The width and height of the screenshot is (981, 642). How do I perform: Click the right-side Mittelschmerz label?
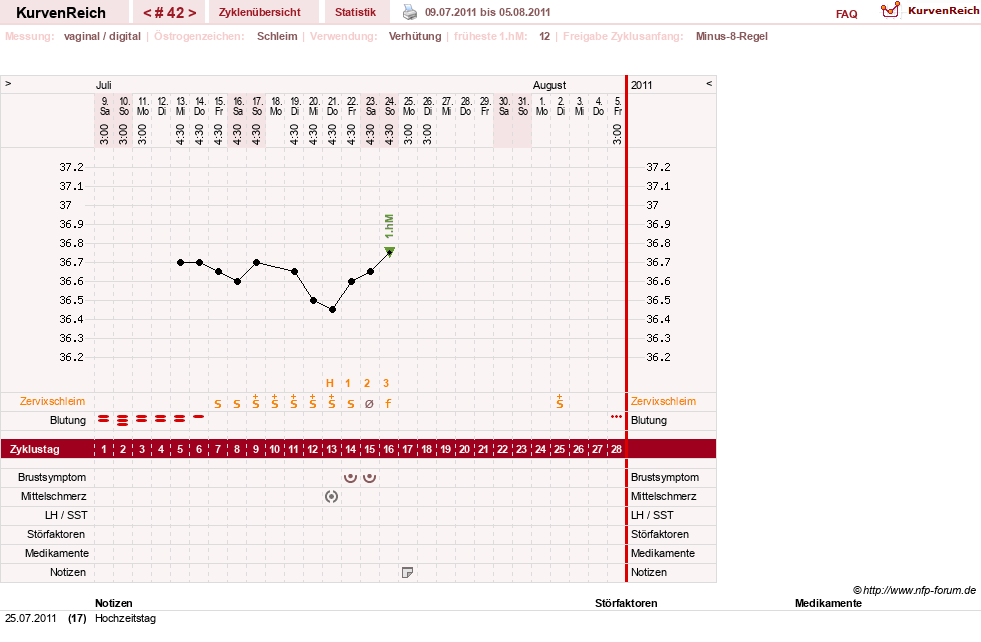663,496
